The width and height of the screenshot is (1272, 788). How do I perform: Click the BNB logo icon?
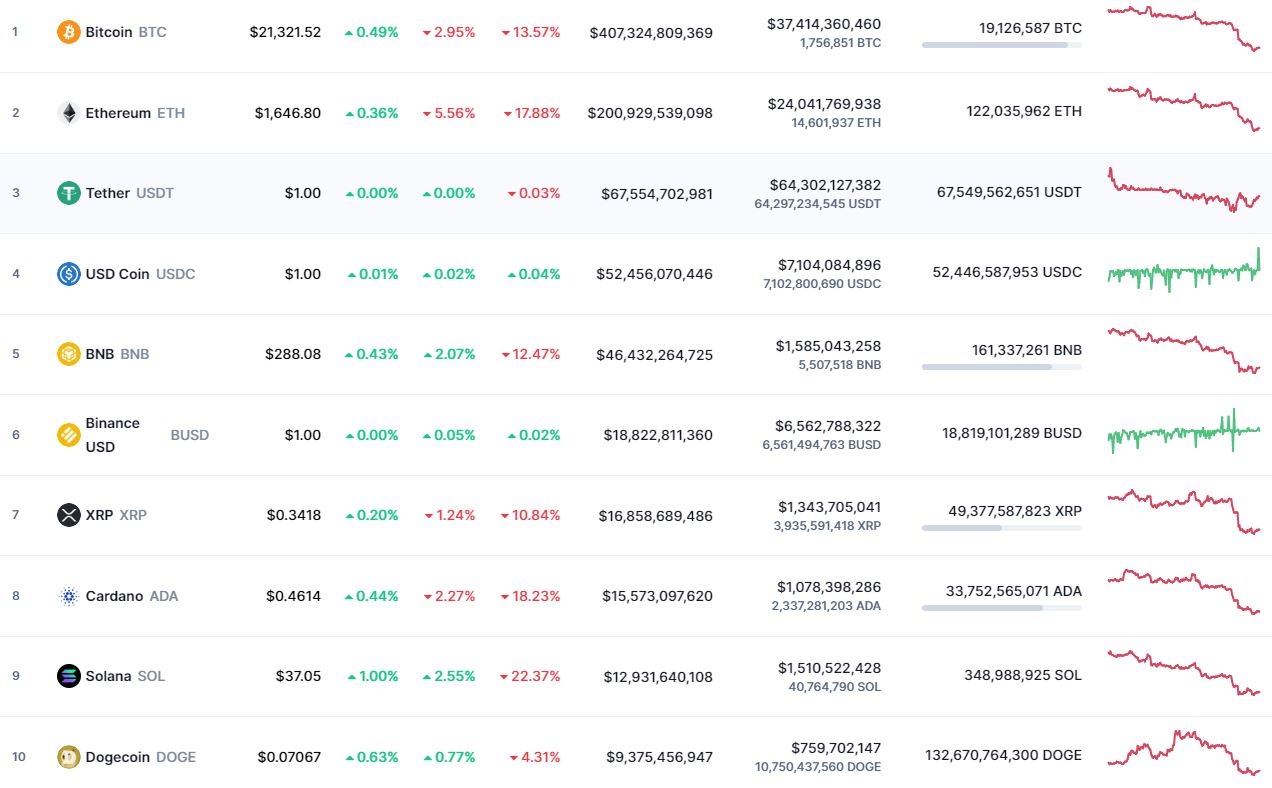click(x=69, y=354)
